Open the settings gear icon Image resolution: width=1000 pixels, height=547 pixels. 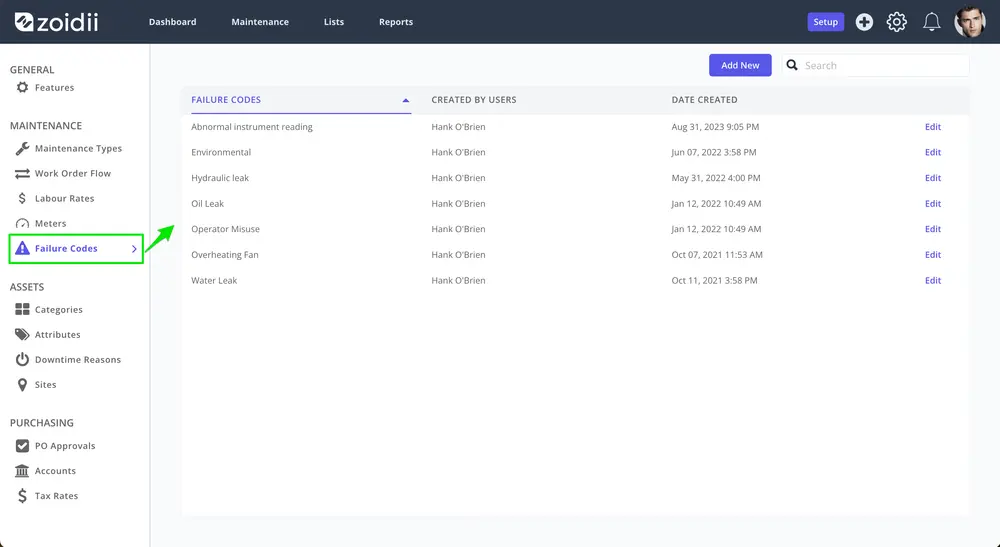click(x=897, y=22)
